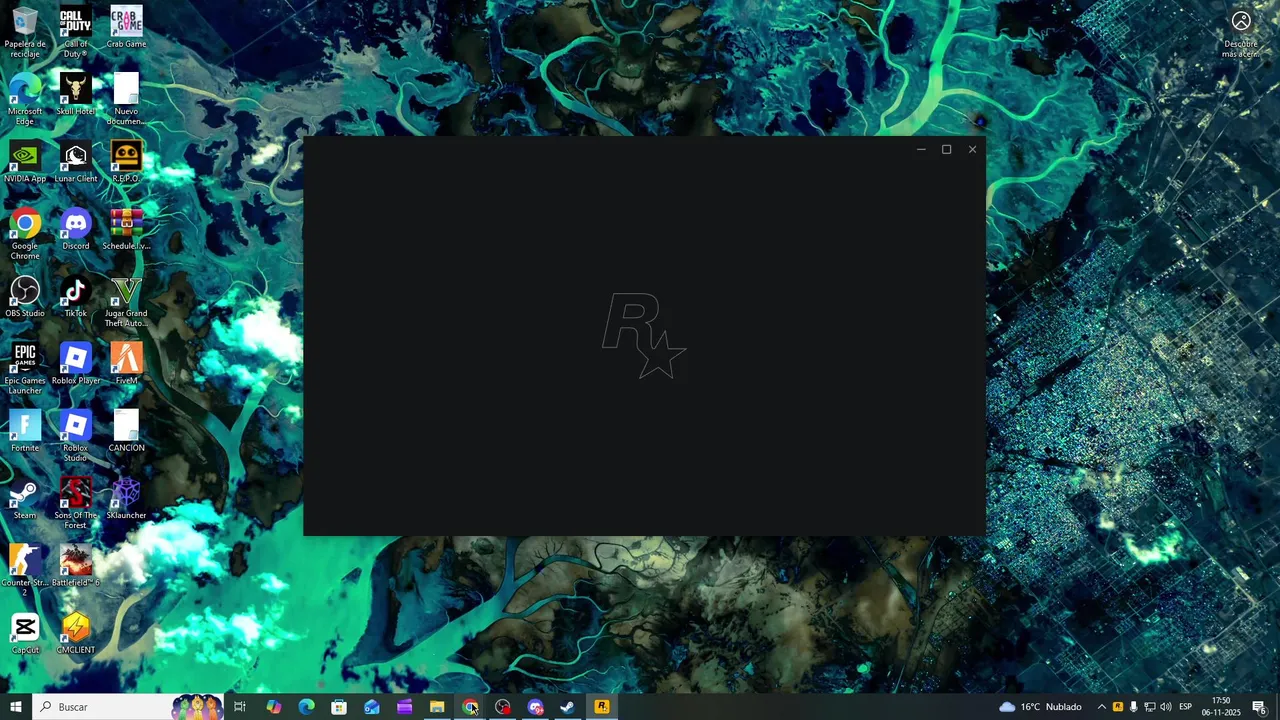Viewport: 1280px width, 720px height.
Task: Expand the hidden system tray icons chevron
Action: pyautogui.click(x=1101, y=707)
